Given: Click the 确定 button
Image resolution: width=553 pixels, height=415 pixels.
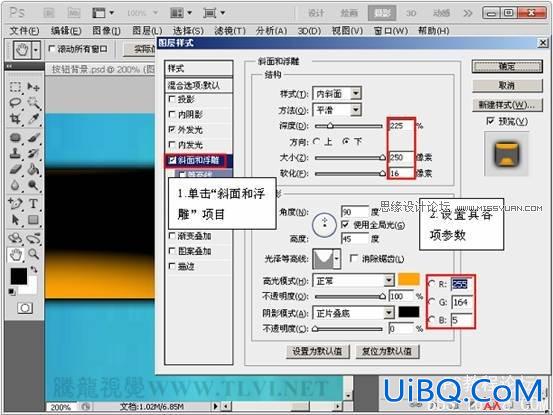Looking at the screenshot, I should pos(507,66).
